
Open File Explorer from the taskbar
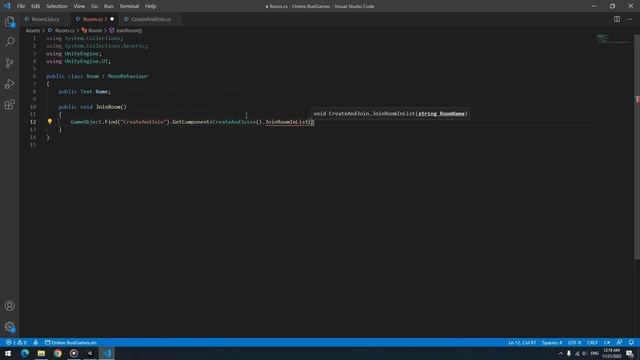point(41,353)
